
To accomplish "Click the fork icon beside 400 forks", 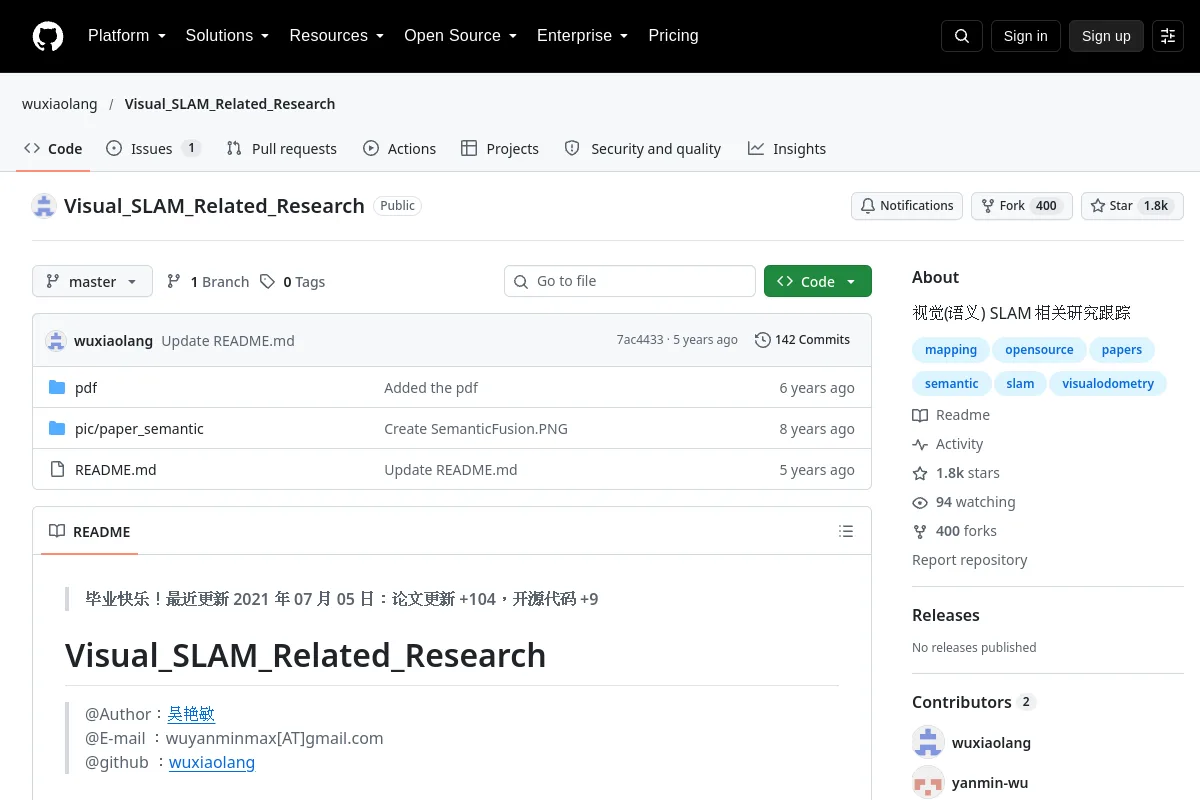I will pos(920,531).
